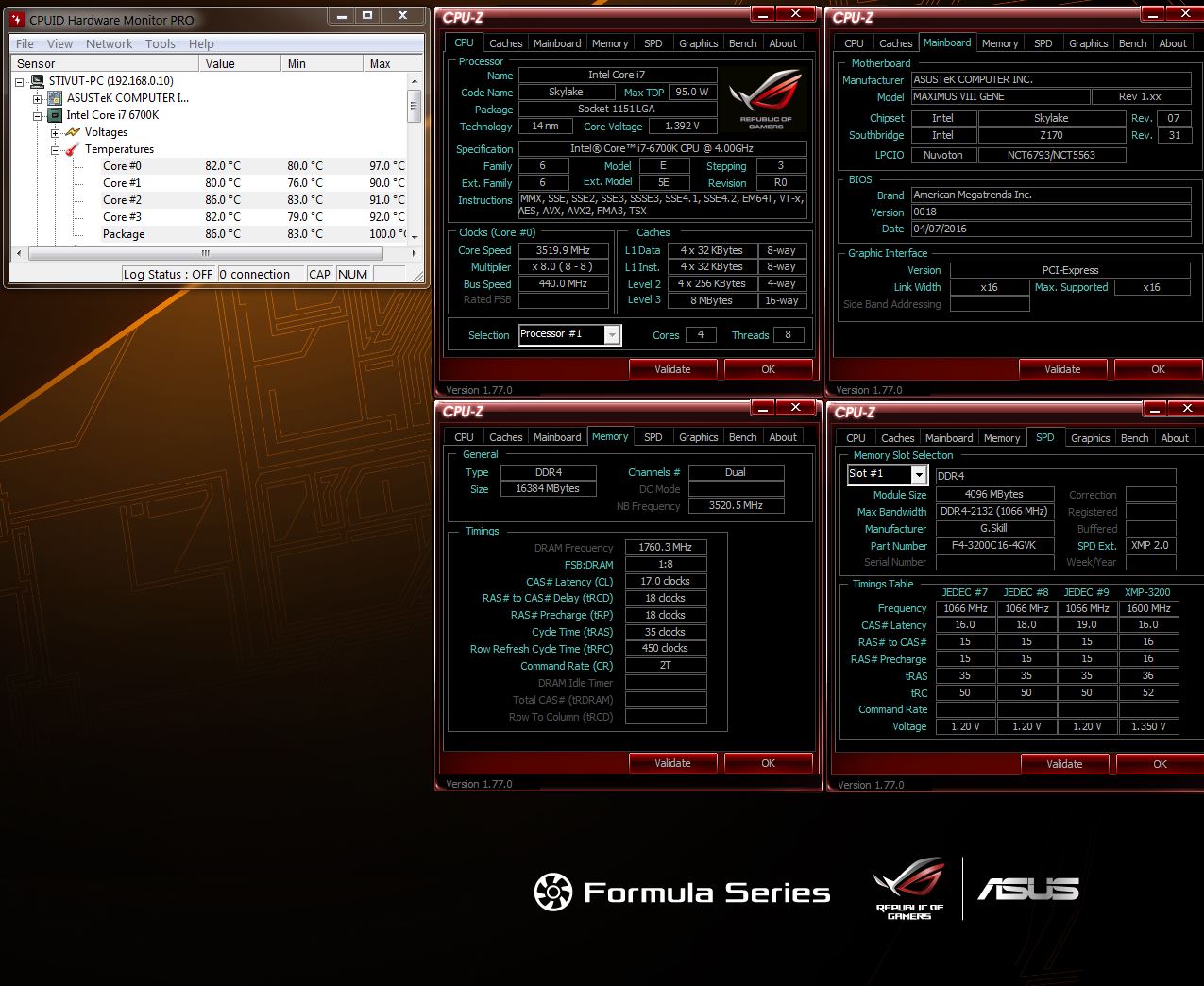Open Graphics tab in Mainboard window

click(x=1089, y=43)
